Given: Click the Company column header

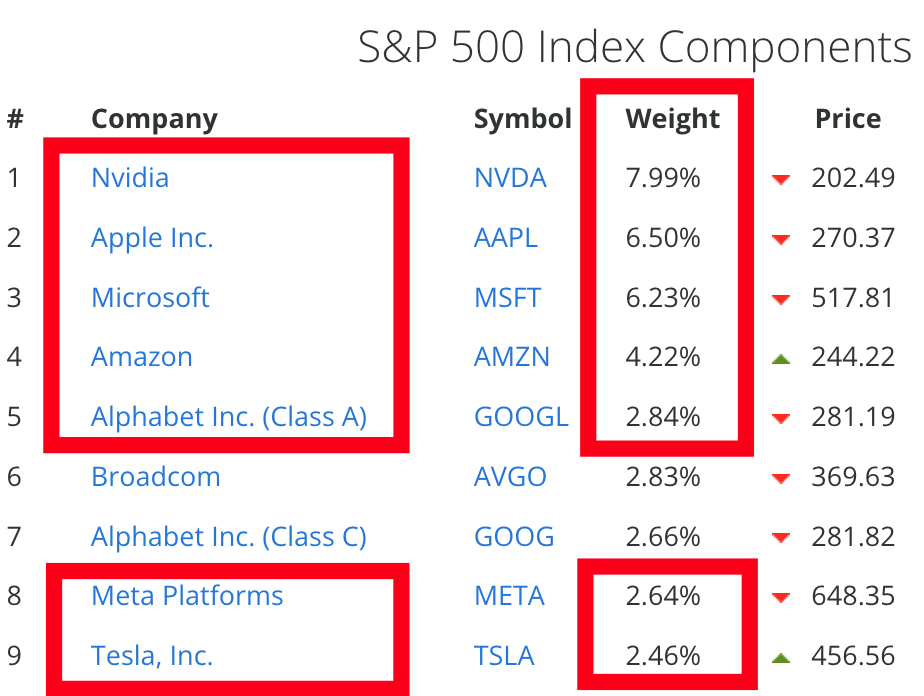Looking at the screenshot, I should 154,119.
